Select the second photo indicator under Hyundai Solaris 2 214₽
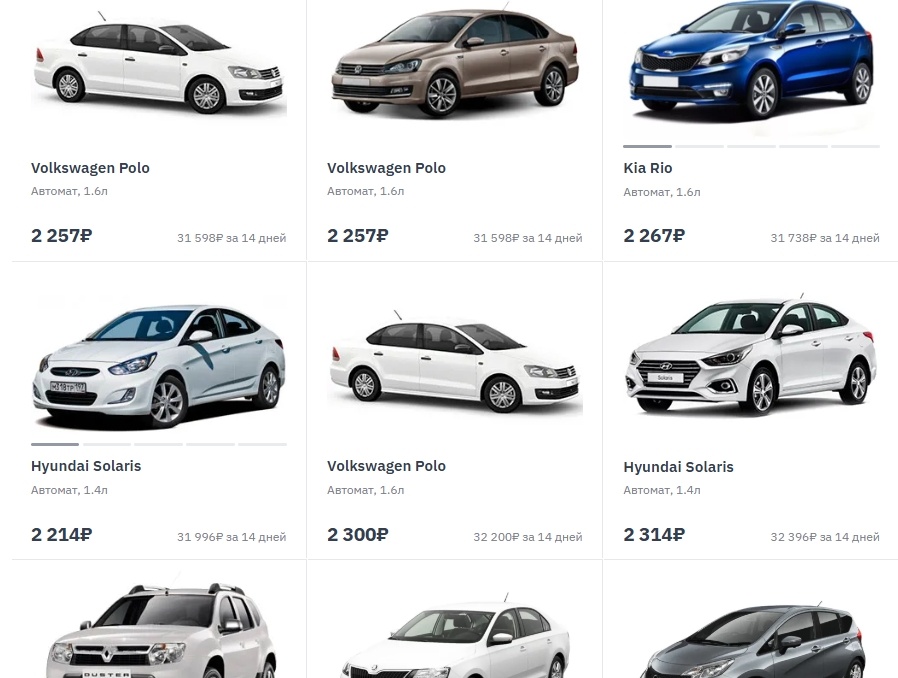 click(107, 444)
